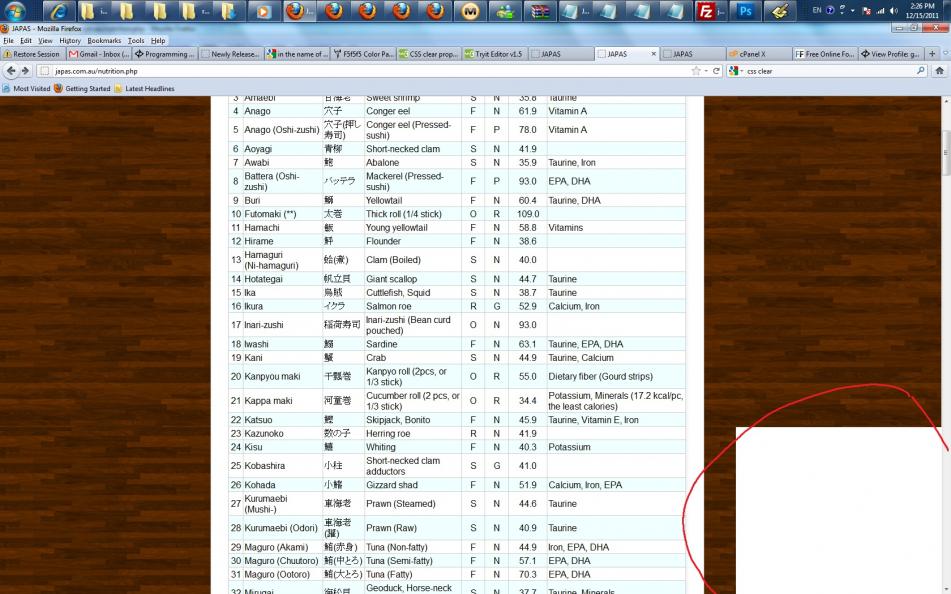This screenshot has height=594, width=951.
Task: Open the URL history dropdown arrow
Action: tap(706, 71)
